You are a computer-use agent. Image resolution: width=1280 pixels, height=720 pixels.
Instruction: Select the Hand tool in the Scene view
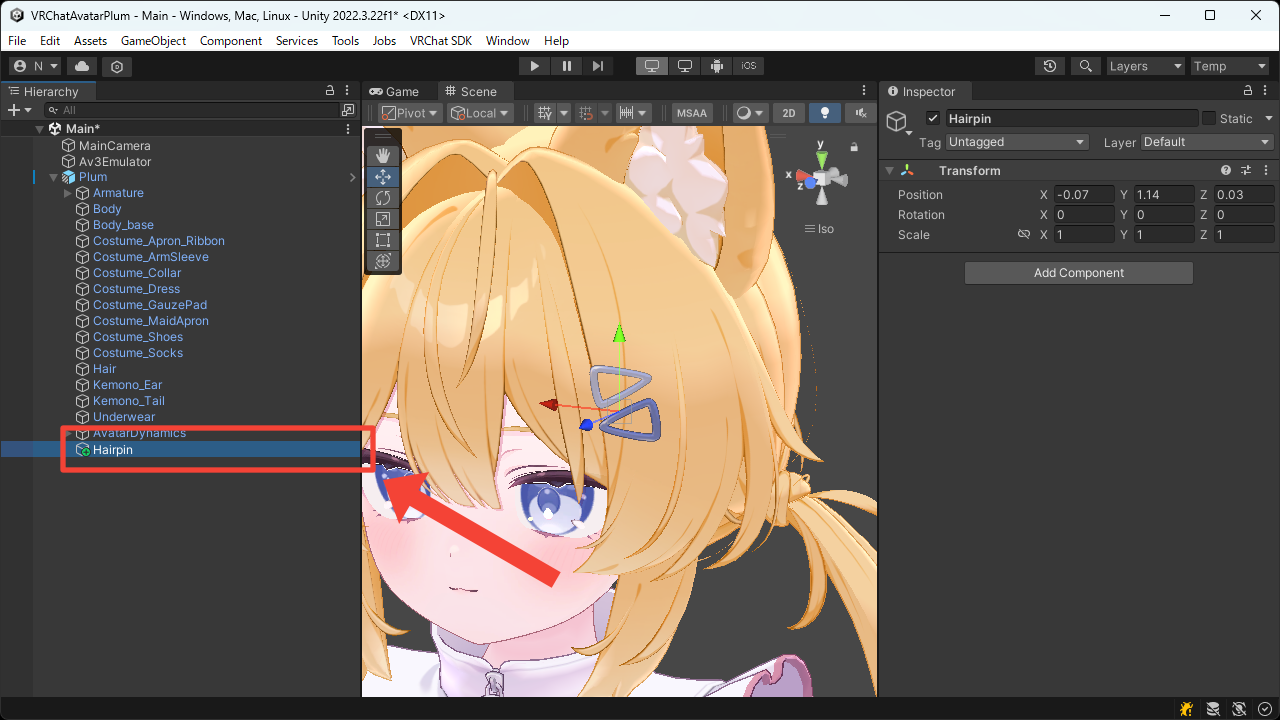point(383,155)
